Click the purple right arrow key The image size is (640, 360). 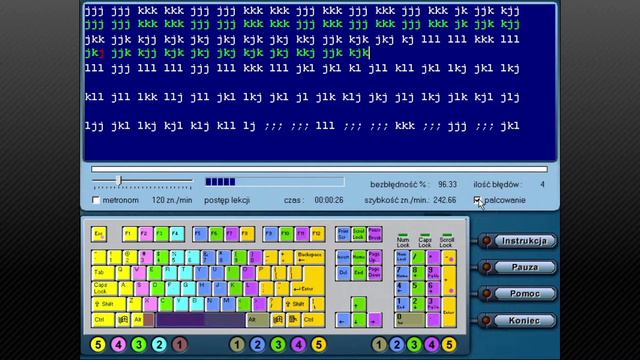(375, 320)
